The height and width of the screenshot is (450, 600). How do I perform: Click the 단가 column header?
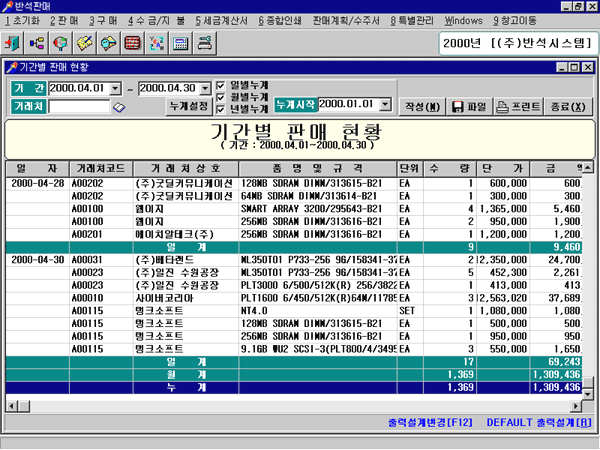click(x=503, y=168)
